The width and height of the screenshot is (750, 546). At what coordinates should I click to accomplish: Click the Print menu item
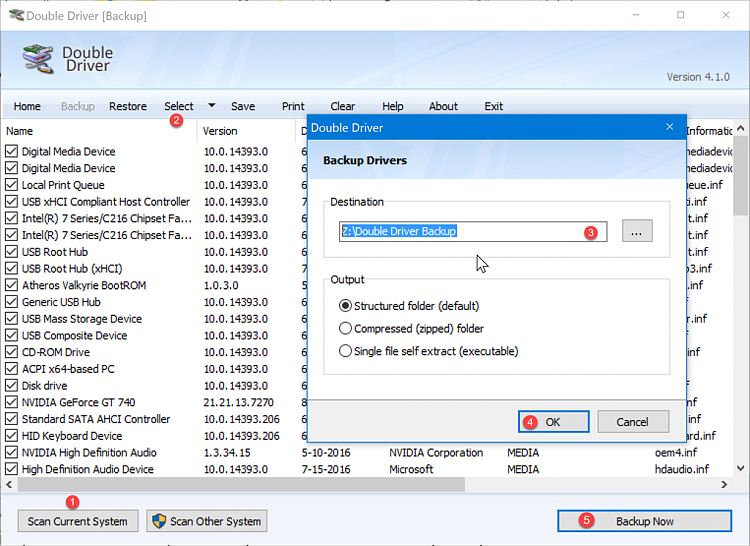(293, 106)
